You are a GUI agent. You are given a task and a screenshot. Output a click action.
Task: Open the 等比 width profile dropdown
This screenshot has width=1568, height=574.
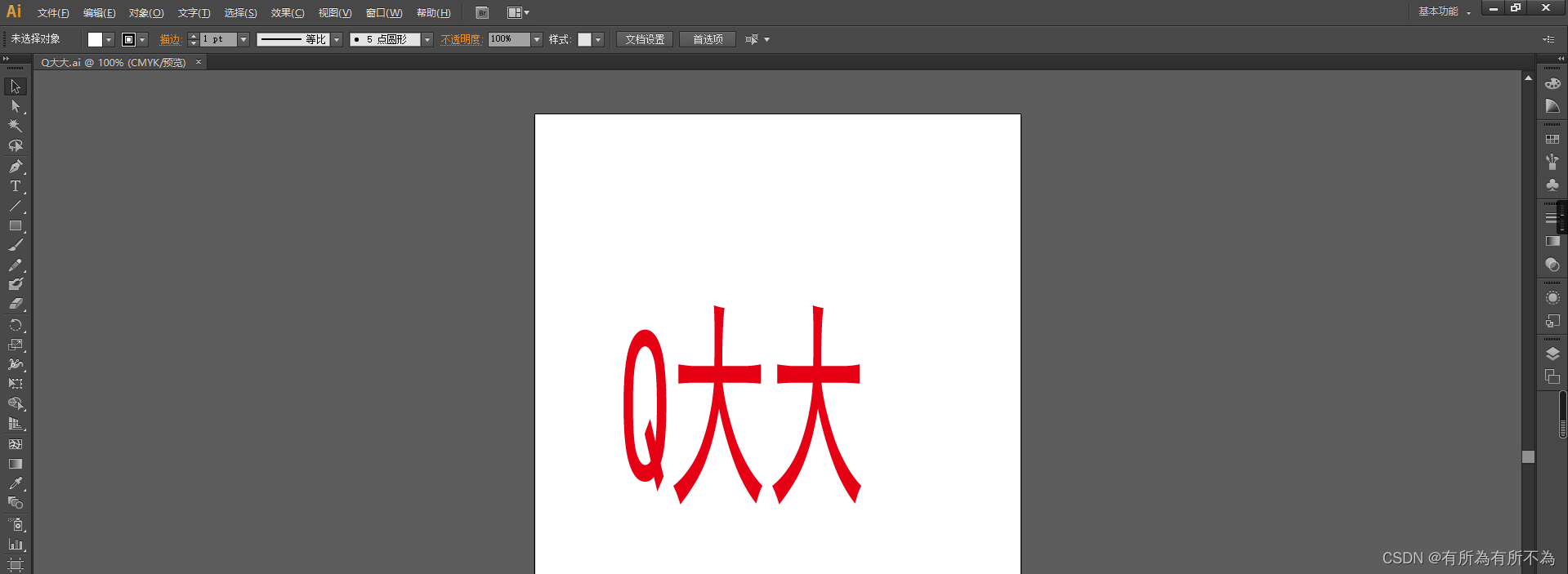coord(336,39)
